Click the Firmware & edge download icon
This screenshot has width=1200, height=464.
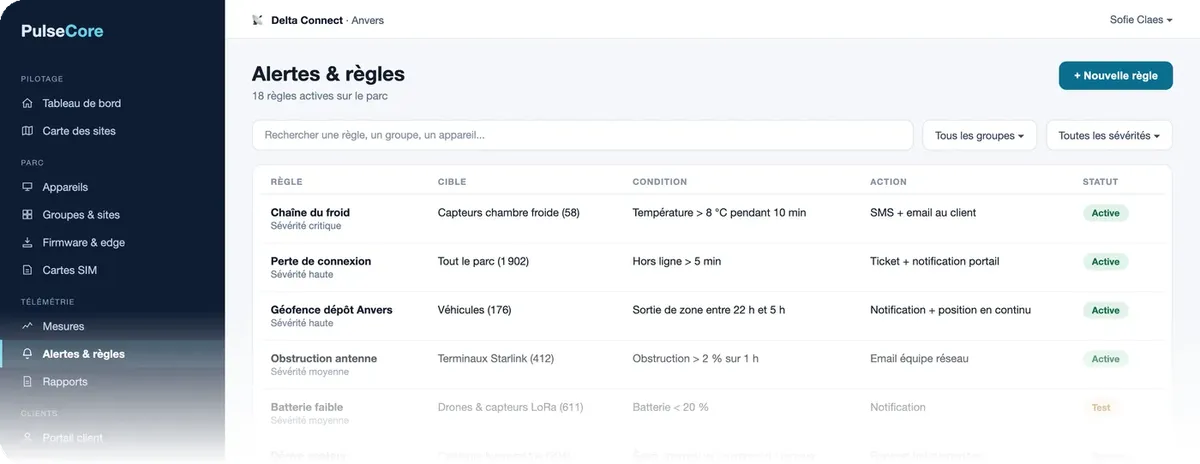point(27,243)
